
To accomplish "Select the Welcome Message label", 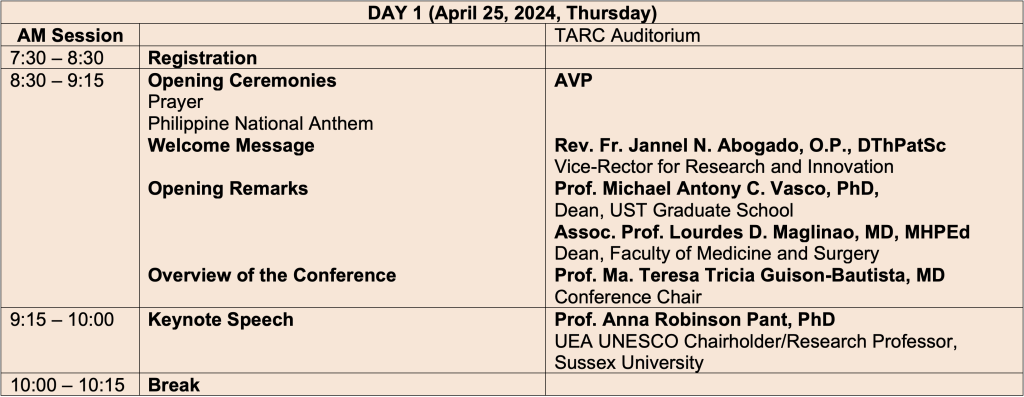I will point(231,145).
